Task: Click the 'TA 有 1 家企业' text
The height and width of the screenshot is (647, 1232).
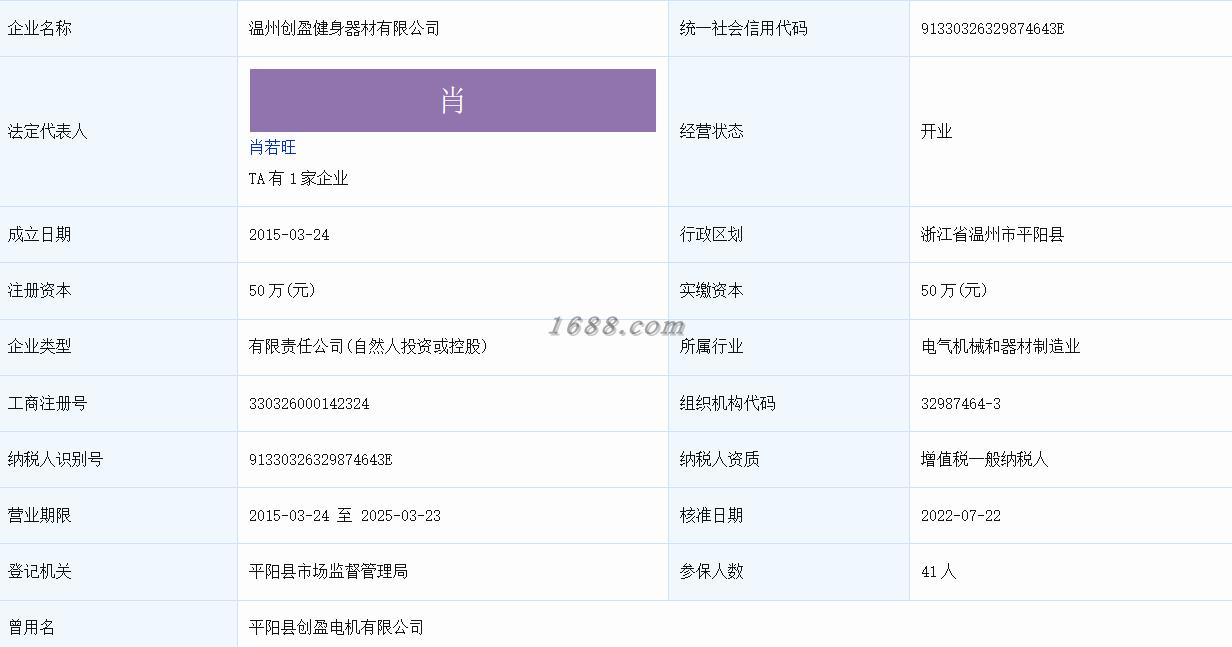Action: tap(298, 179)
